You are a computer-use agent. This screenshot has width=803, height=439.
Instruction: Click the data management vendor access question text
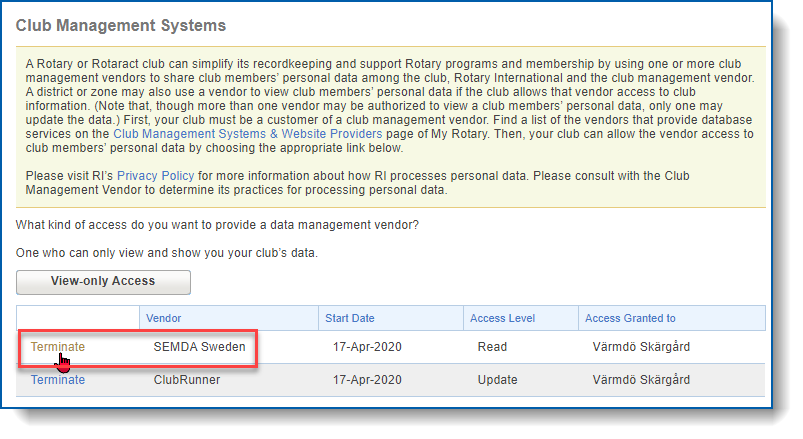pyautogui.click(x=217, y=225)
